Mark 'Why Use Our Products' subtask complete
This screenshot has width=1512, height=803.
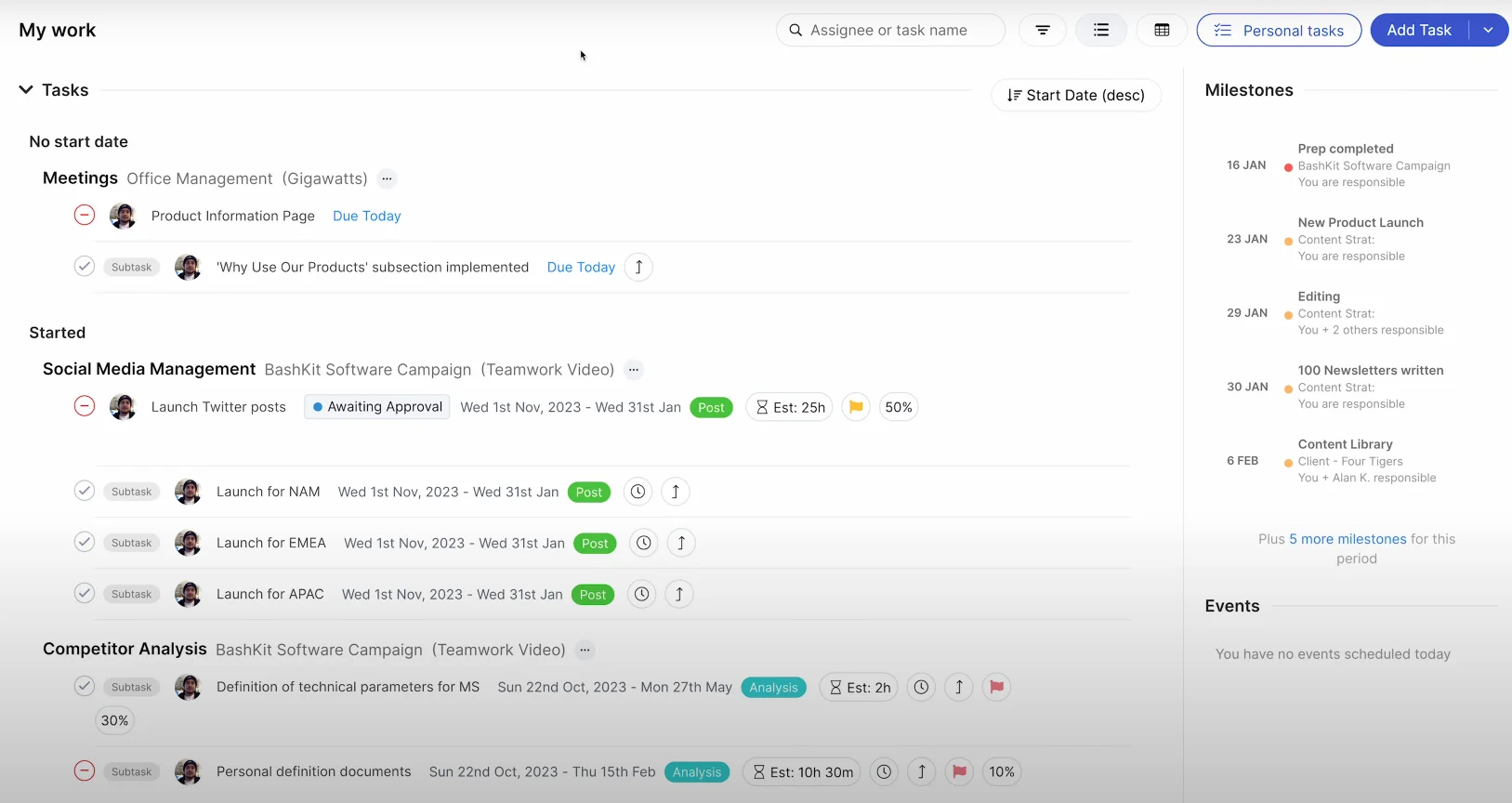(85, 267)
